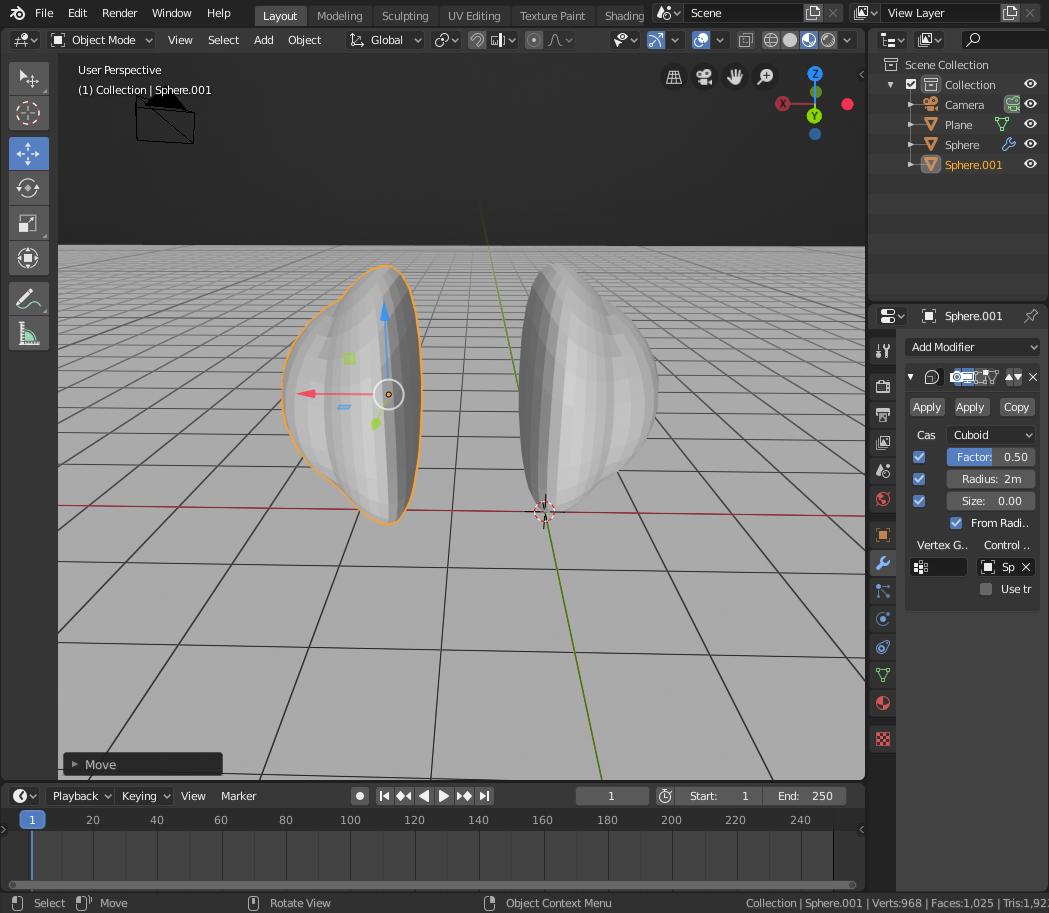Open the Modifiers wrench properties tab

pos(883,563)
